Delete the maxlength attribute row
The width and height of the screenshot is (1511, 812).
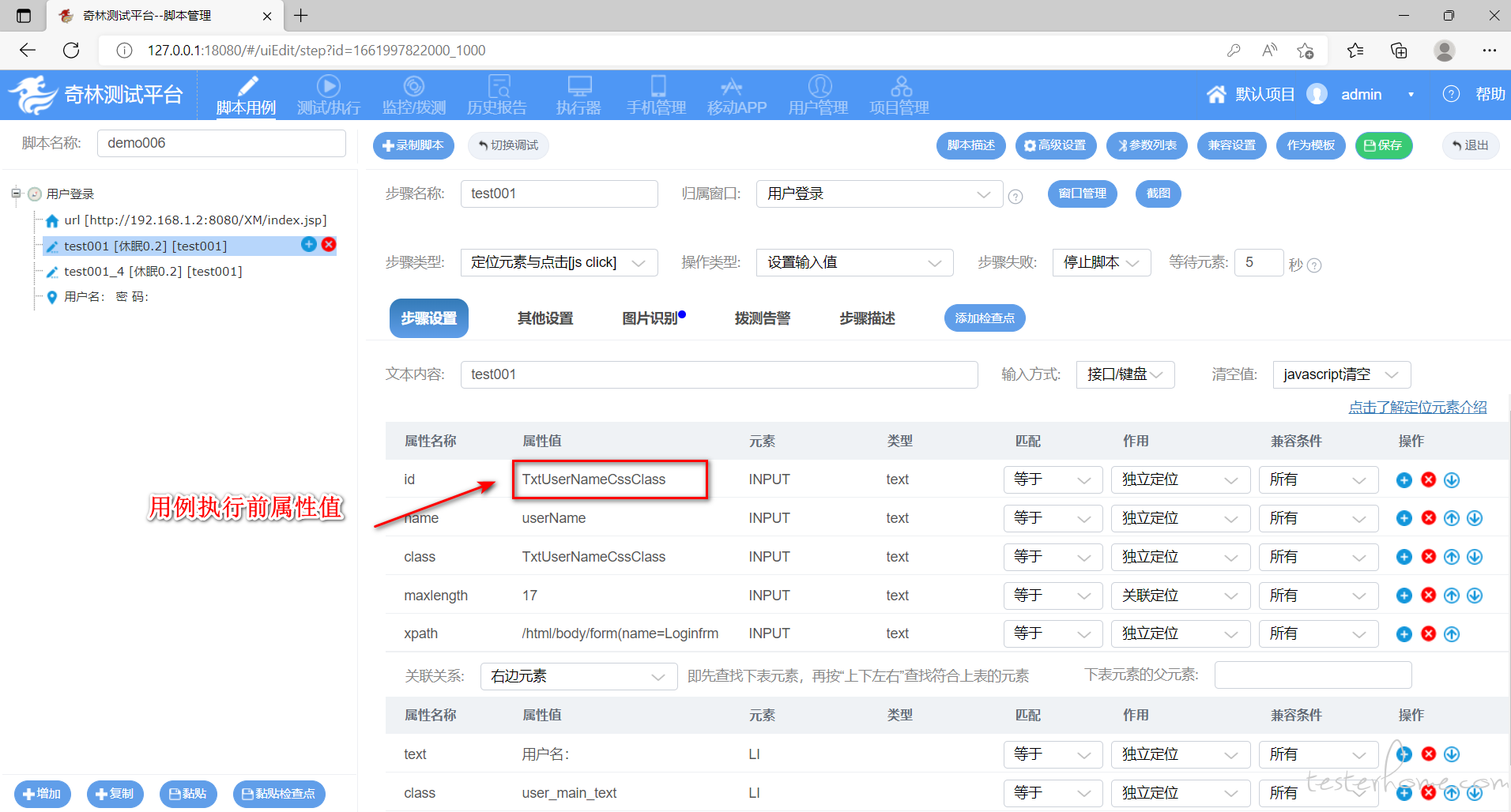click(x=1428, y=596)
